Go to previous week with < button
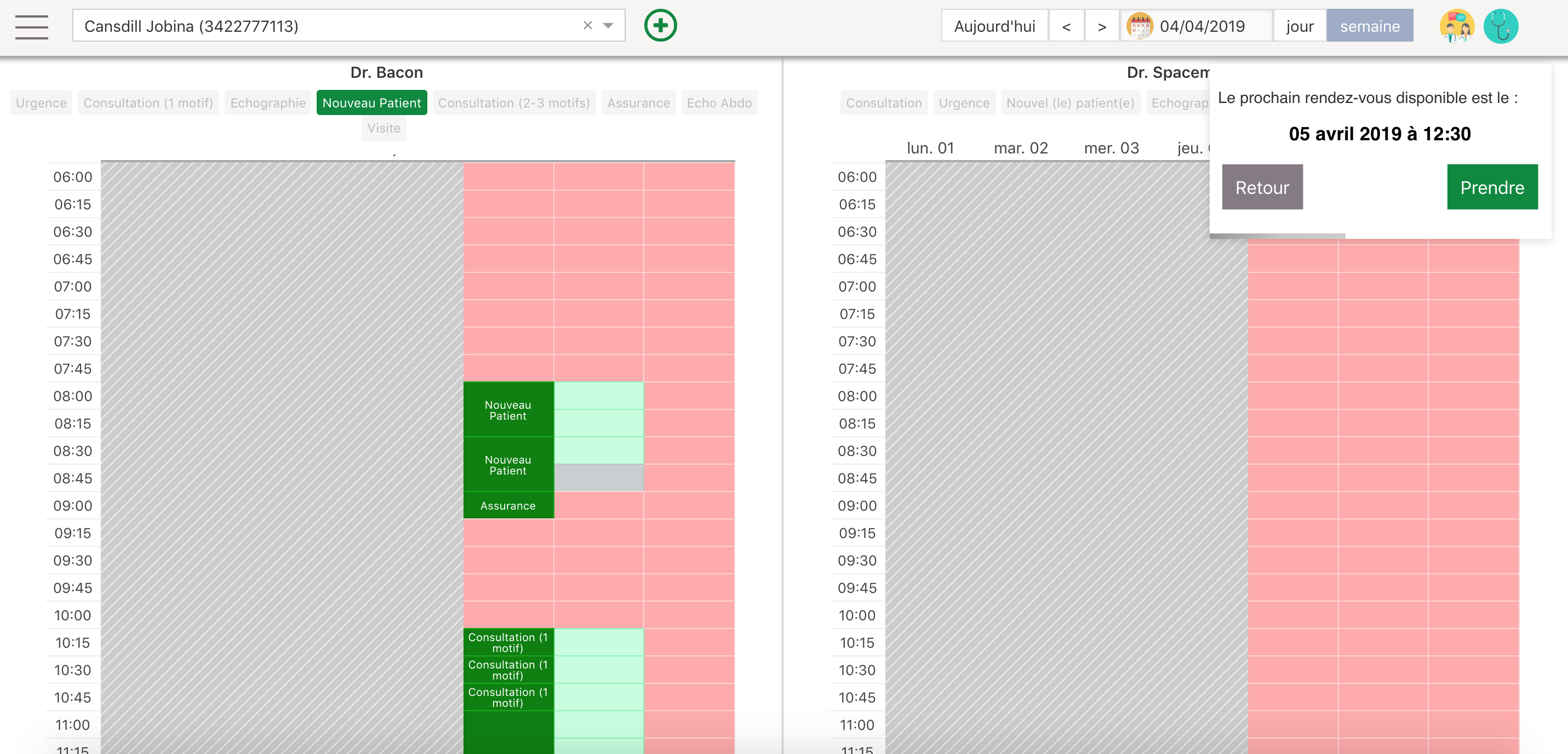The width and height of the screenshot is (1568, 754). [x=1067, y=26]
